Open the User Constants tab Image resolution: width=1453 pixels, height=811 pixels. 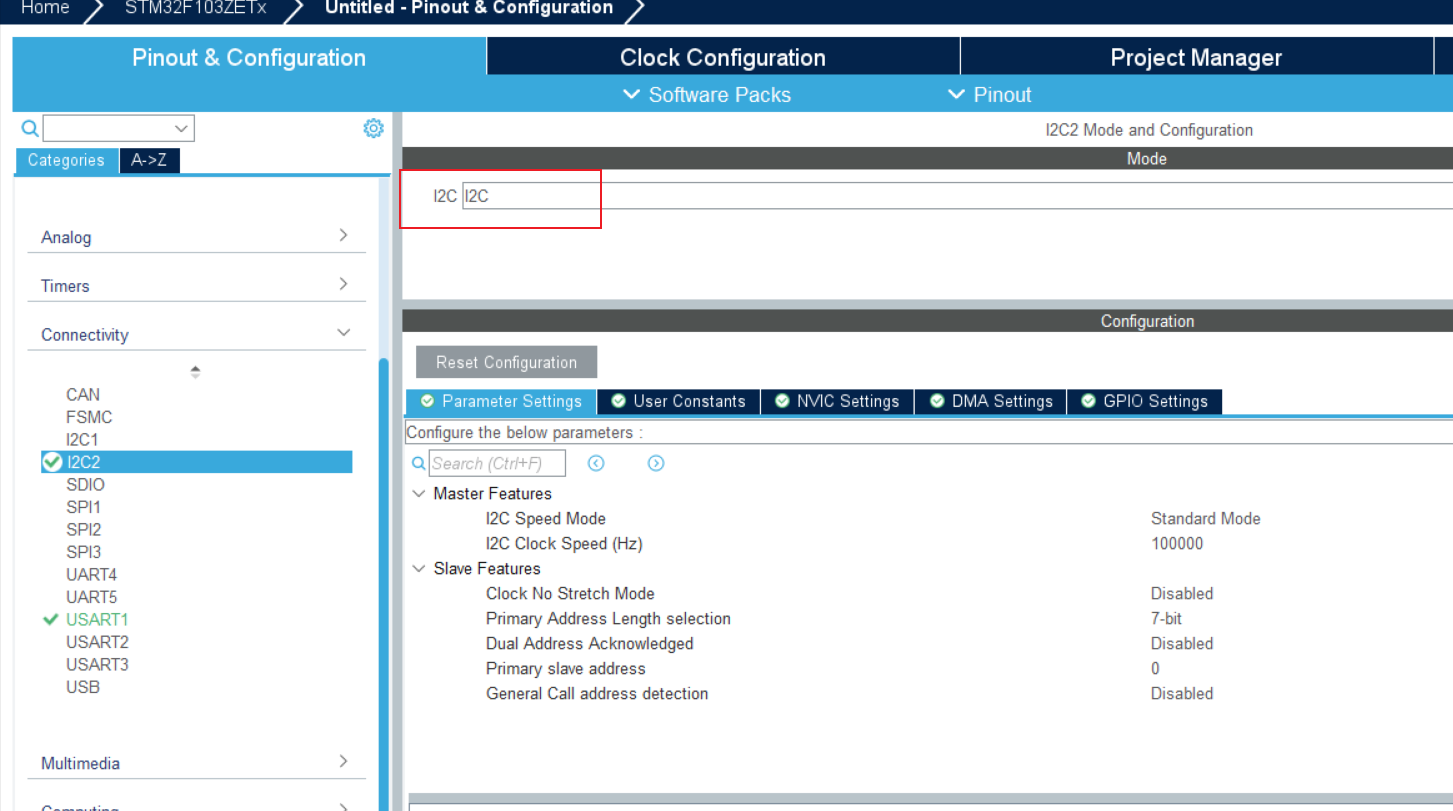(678, 401)
